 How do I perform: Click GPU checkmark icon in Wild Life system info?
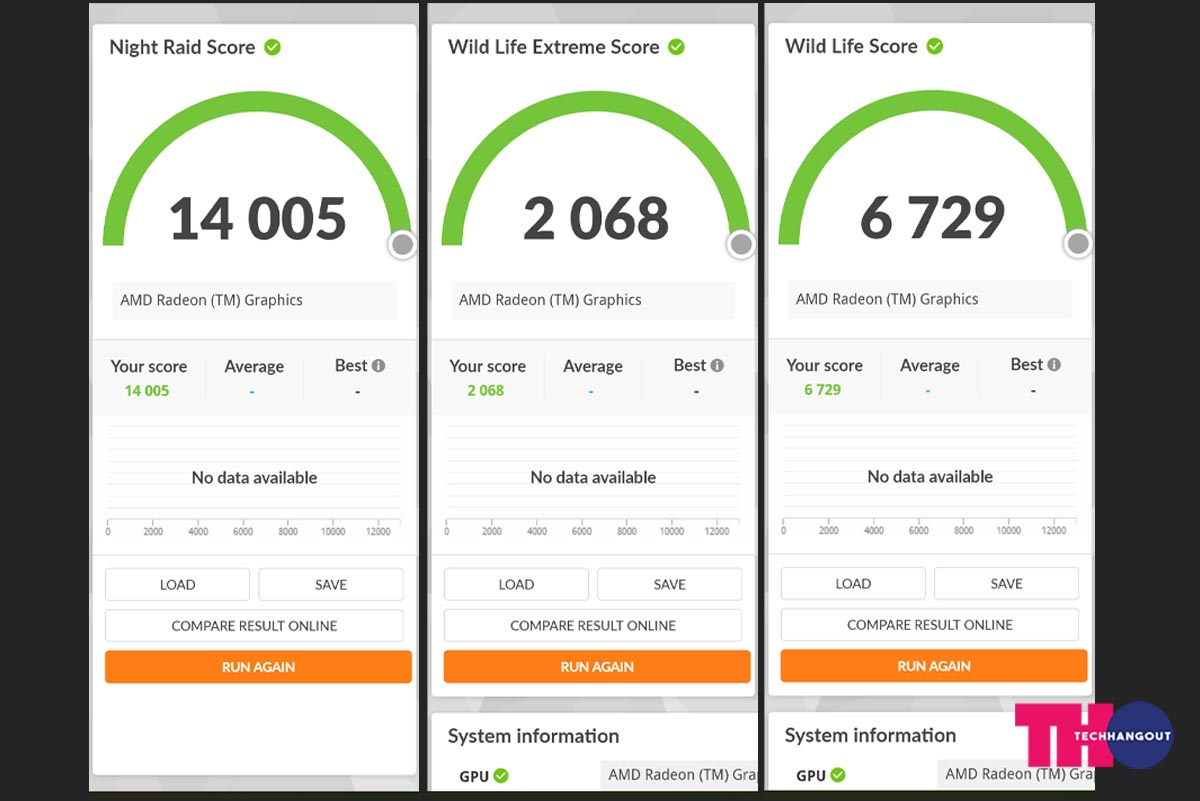[x=838, y=774]
